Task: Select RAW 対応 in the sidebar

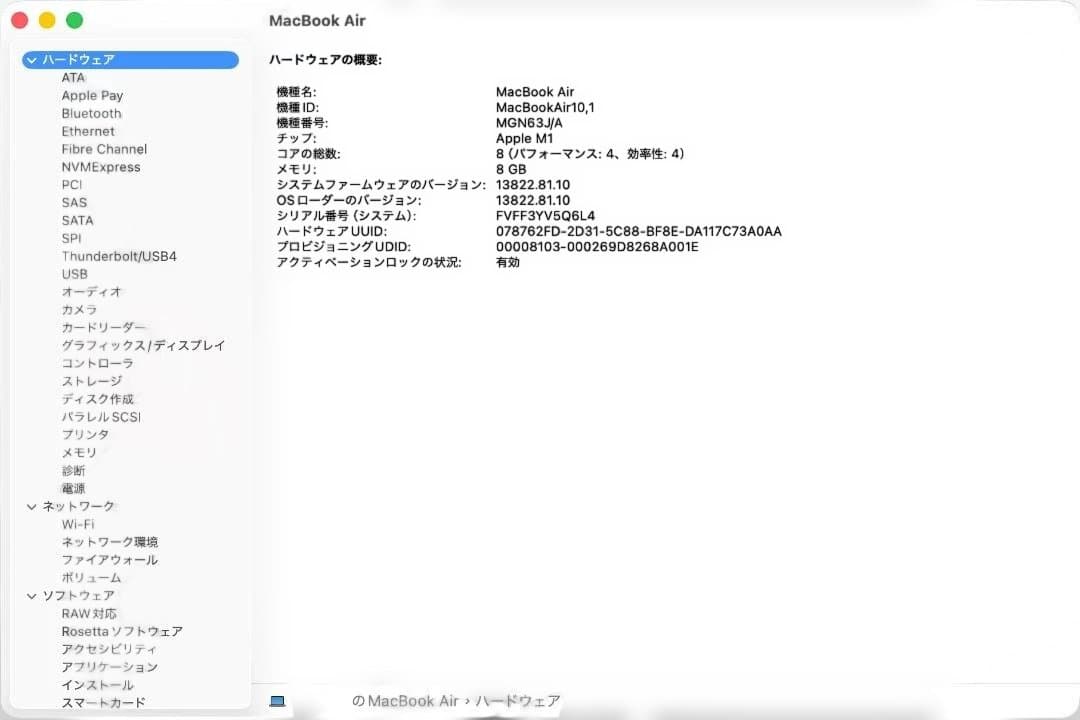Action: click(89, 614)
